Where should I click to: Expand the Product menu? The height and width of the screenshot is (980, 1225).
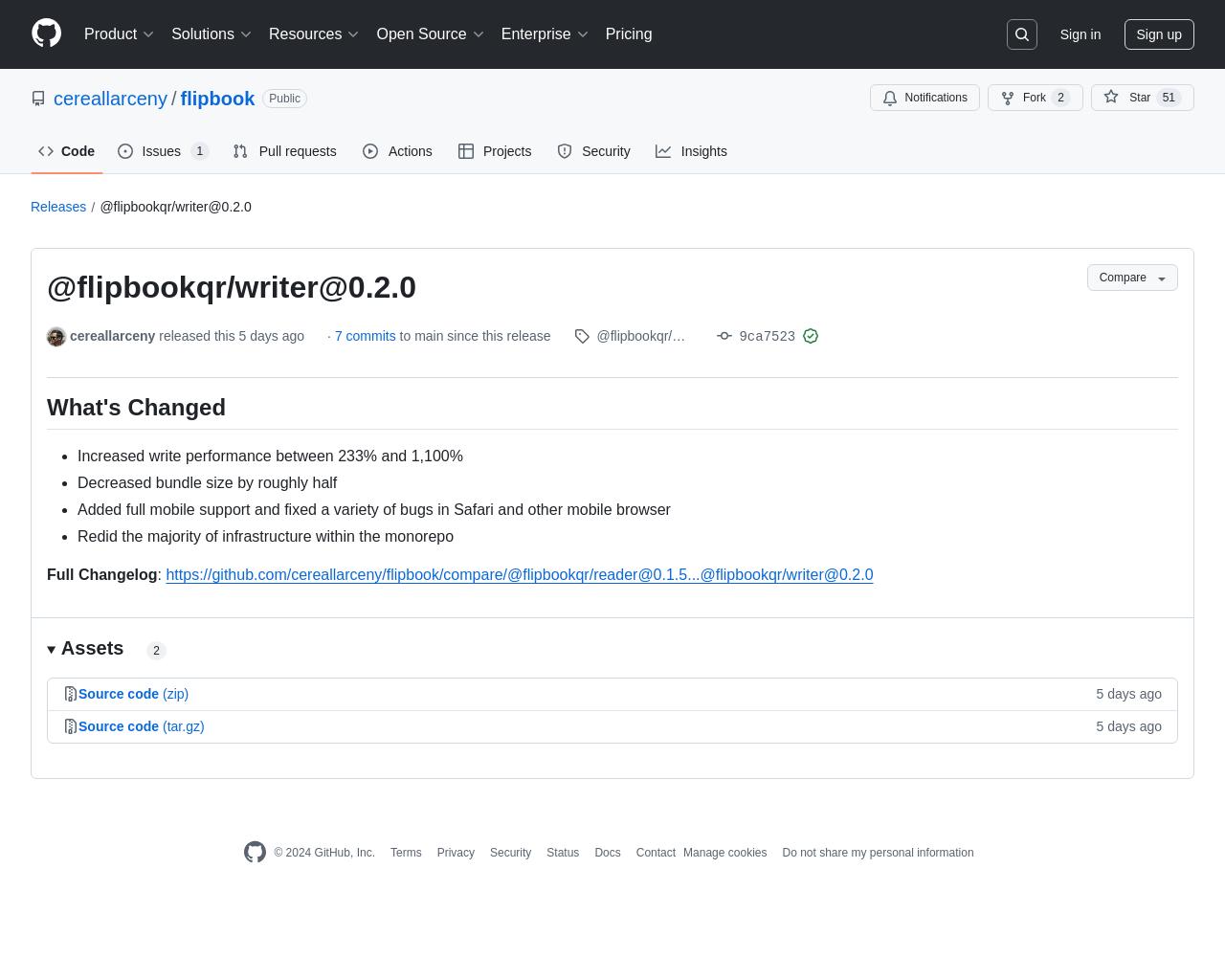click(120, 34)
